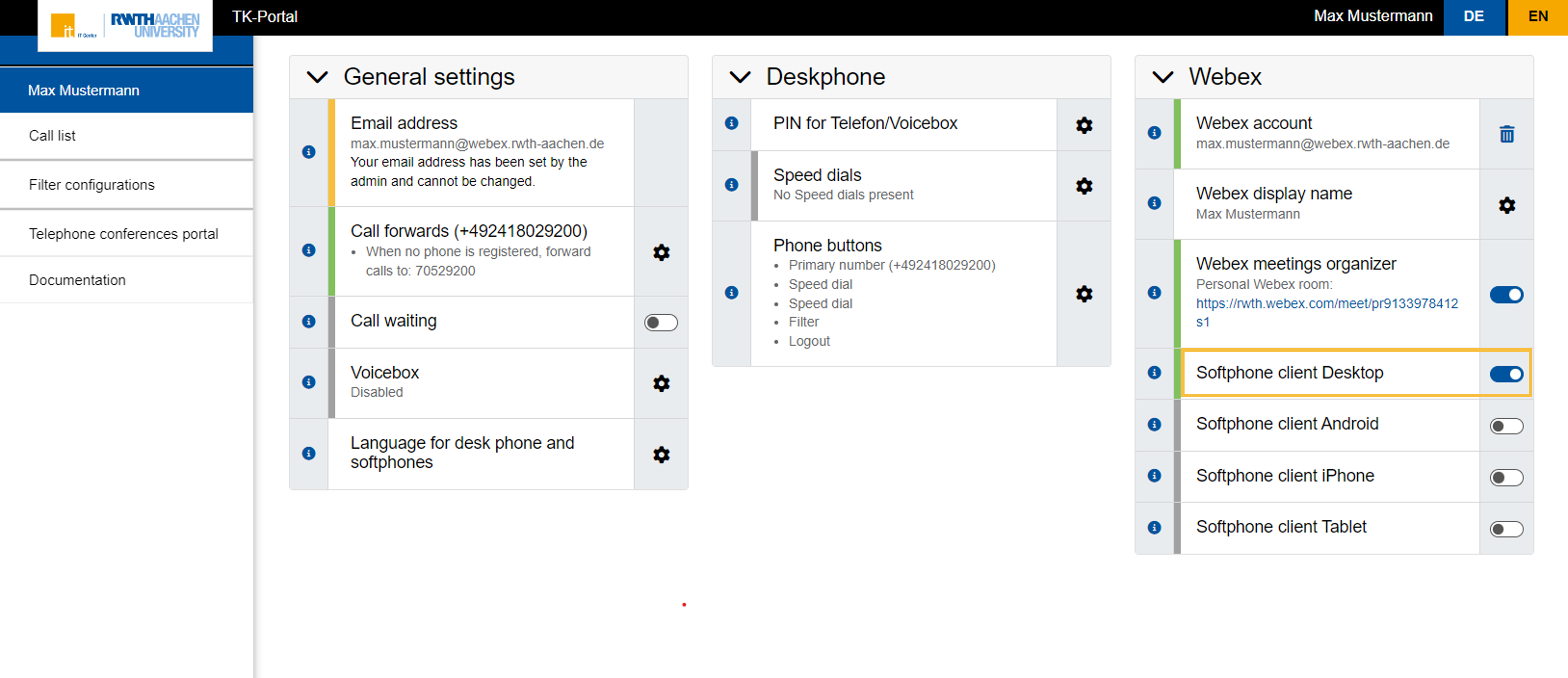Click gear icon for PIN for Telefon/Voicebox
The image size is (1568, 678).
pyautogui.click(x=1083, y=125)
